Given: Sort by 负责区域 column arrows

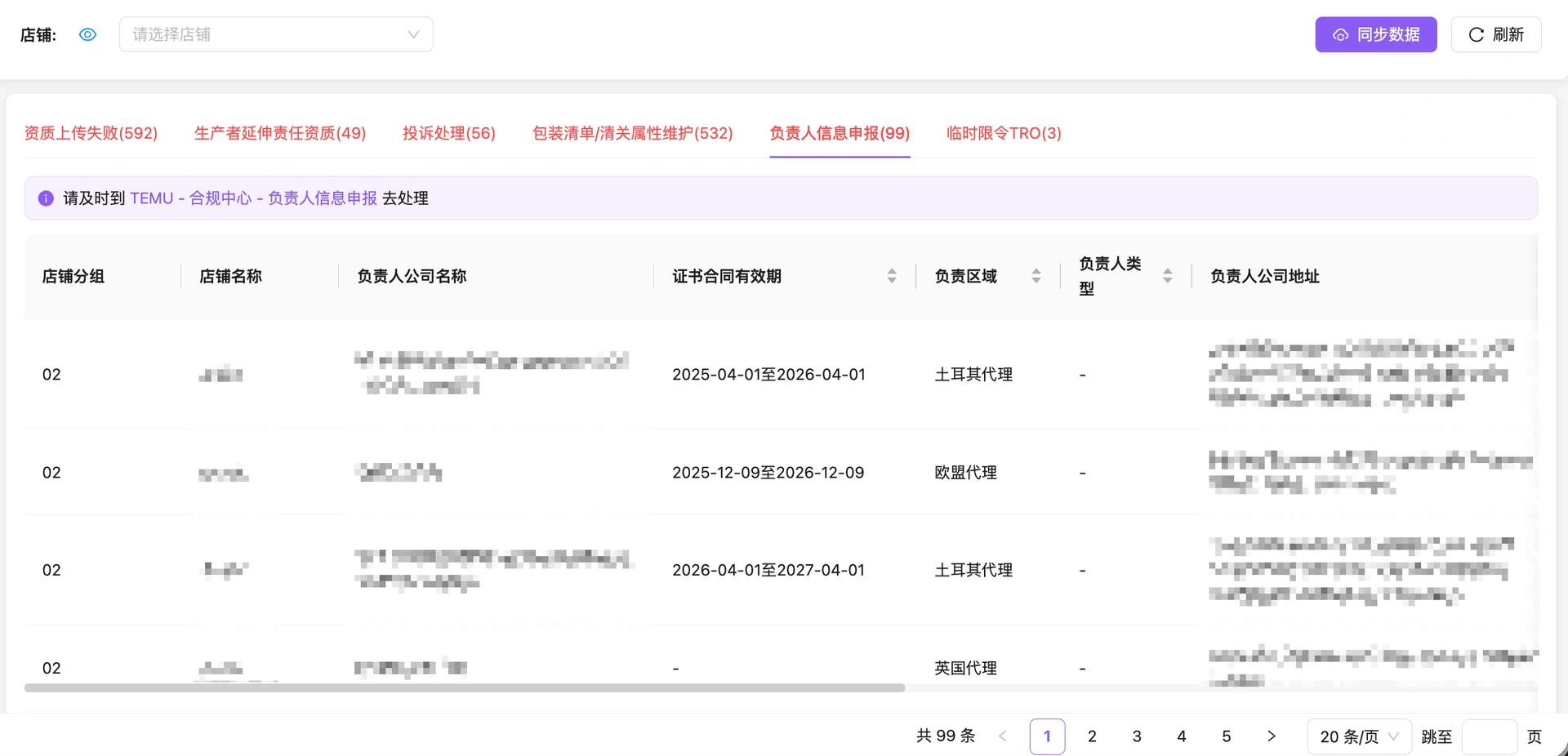Looking at the screenshot, I should tap(1036, 276).
